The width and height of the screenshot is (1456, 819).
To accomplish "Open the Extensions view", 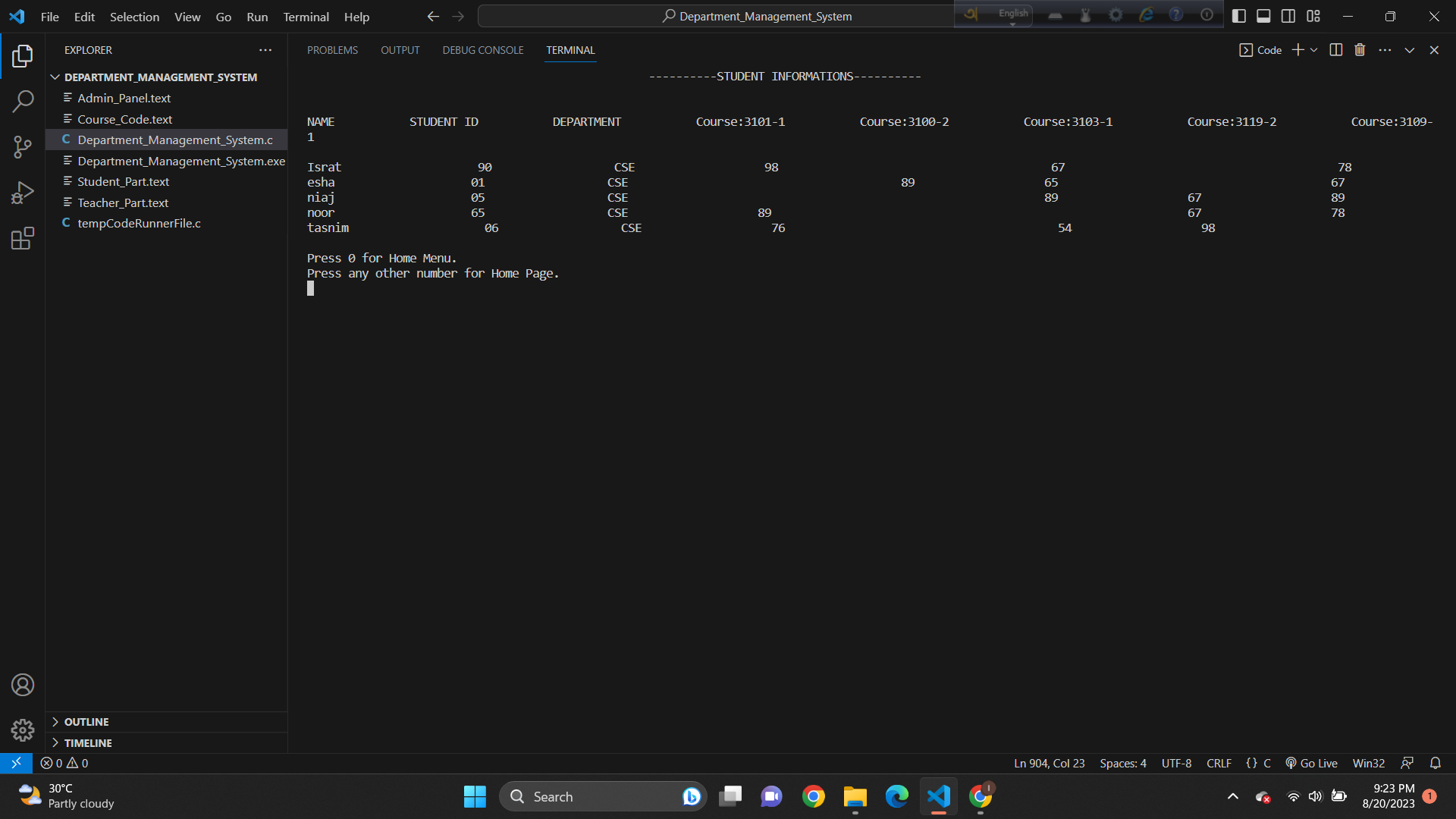I will coord(23,237).
